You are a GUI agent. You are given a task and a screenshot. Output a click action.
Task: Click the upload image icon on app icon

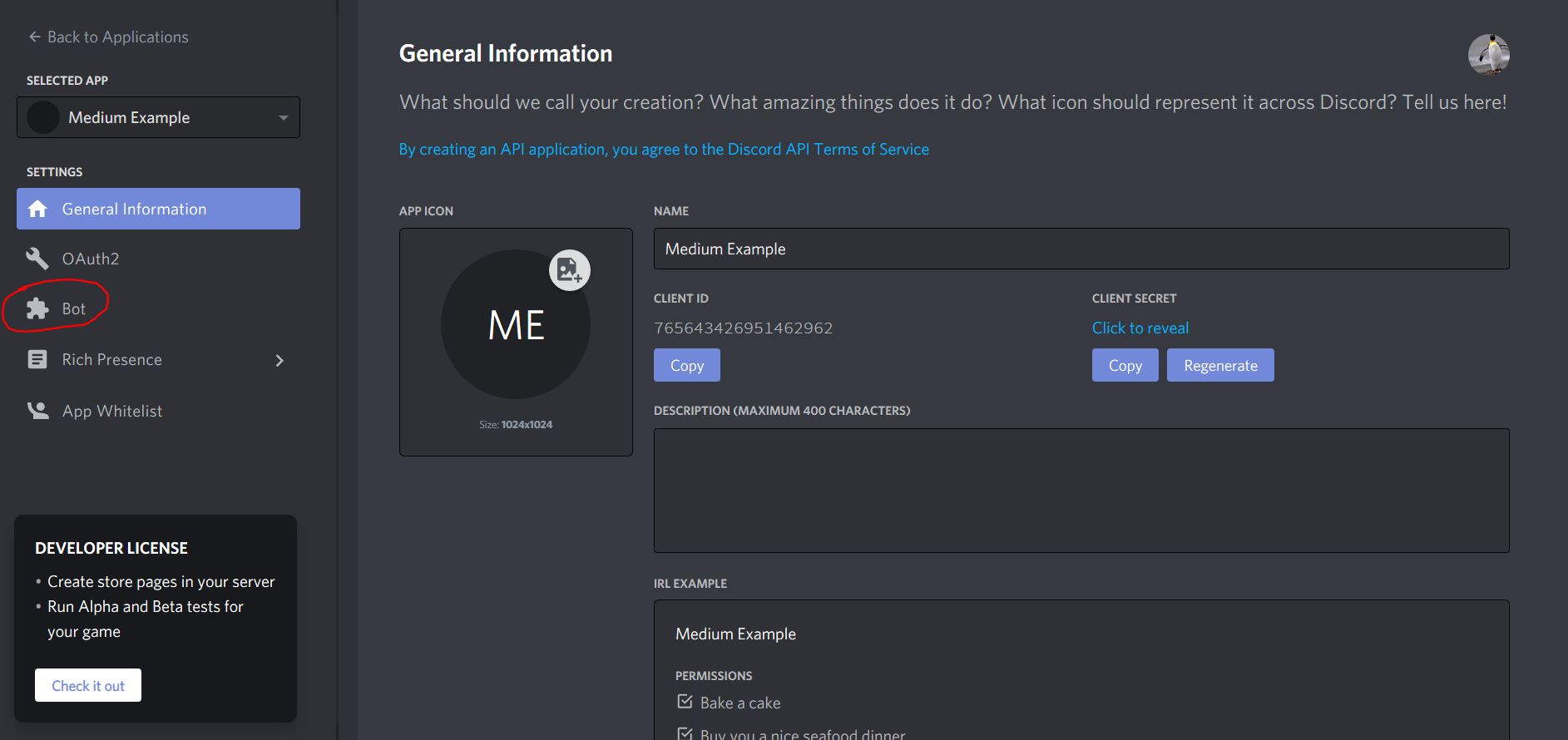570,270
